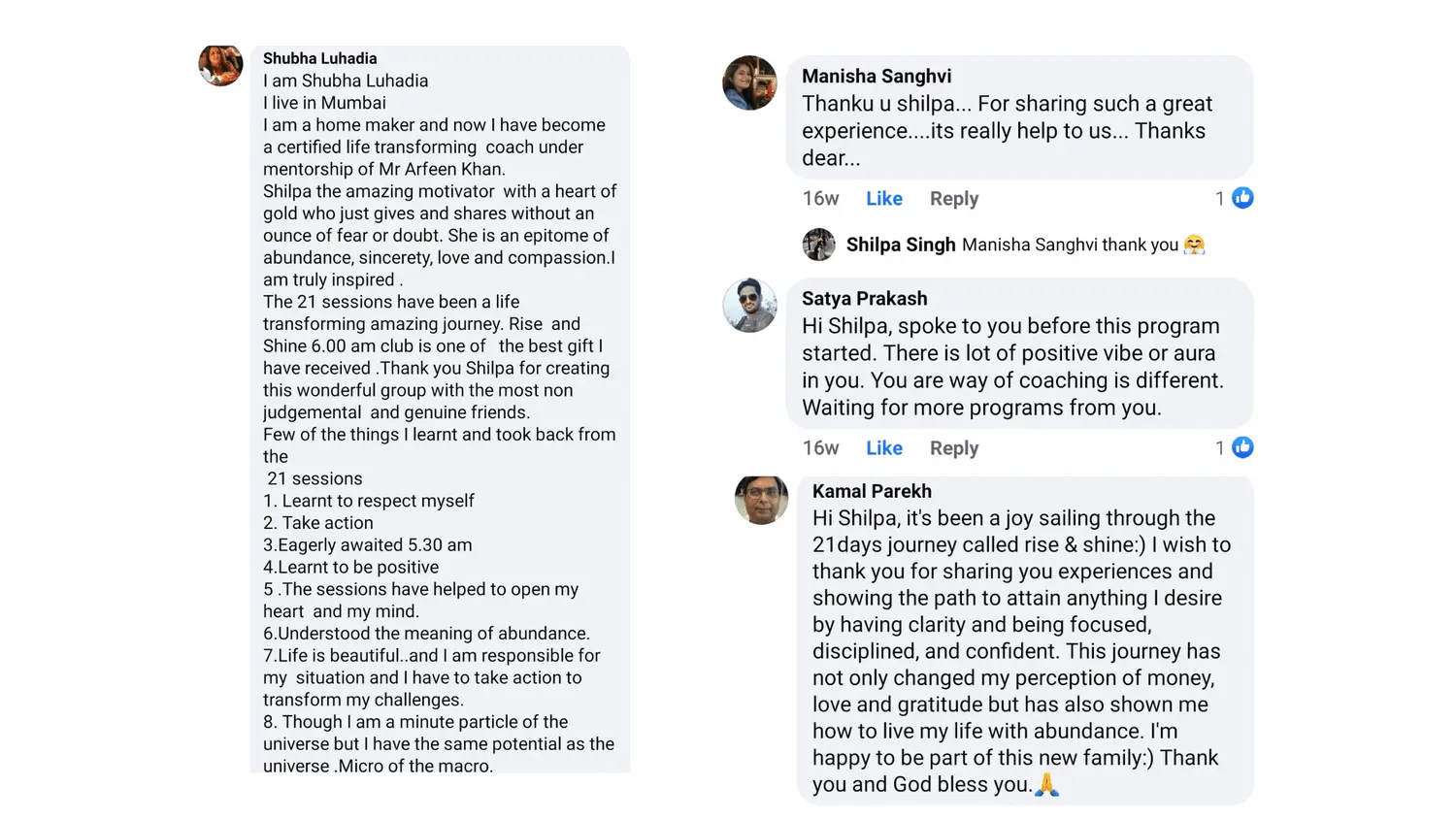Click the like reaction icon on Manisha's comment
Image resolution: width=1456 pixels, height=819 pixels.
(x=1242, y=198)
